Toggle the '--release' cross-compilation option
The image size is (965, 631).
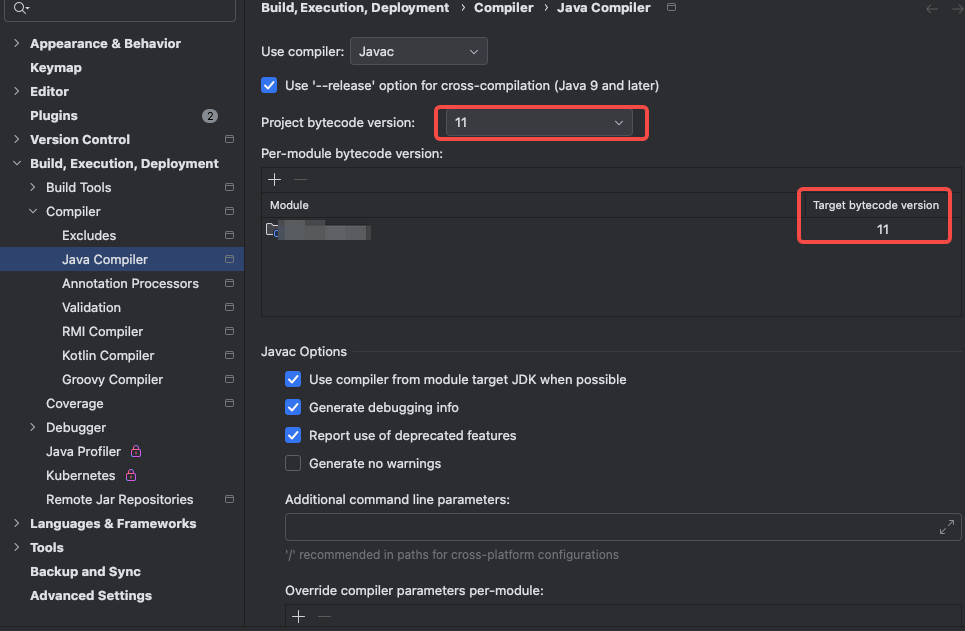(x=269, y=85)
